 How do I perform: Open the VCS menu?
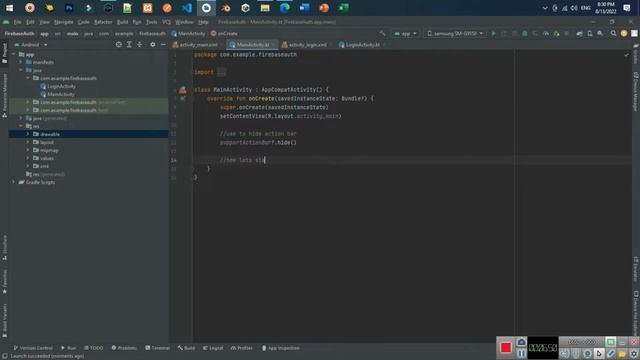coord(167,22)
